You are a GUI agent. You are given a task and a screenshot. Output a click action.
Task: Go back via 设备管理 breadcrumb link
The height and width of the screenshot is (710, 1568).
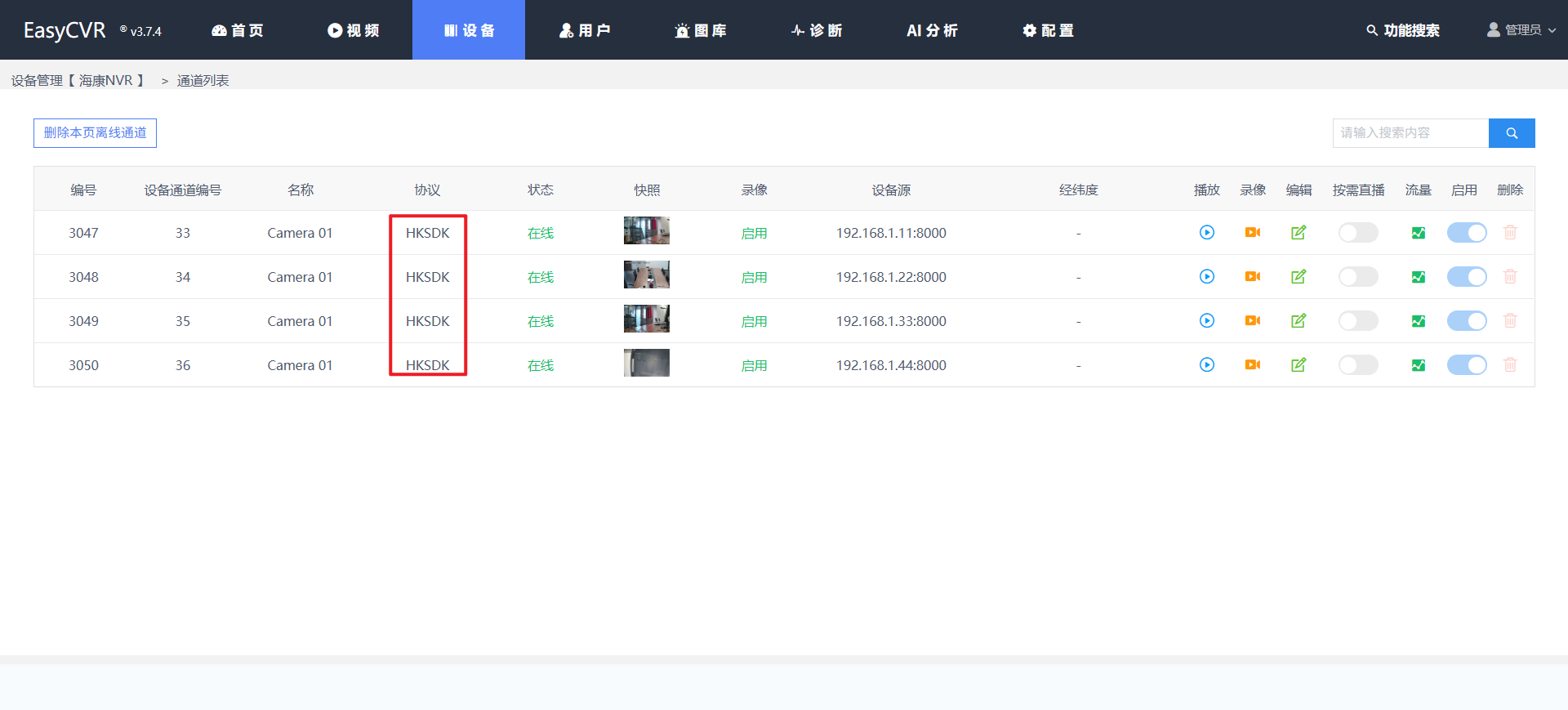pos(37,80)
